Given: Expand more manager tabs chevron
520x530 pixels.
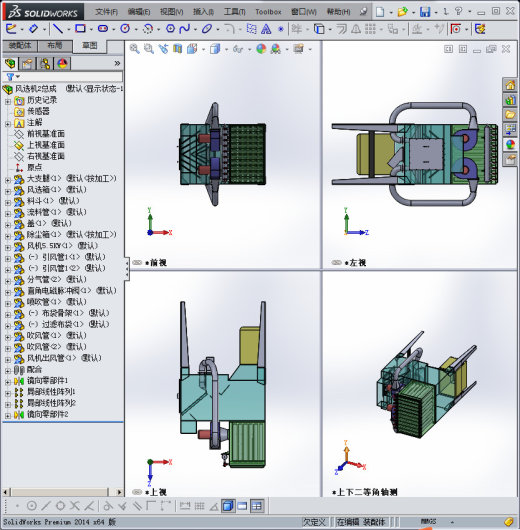Looking at the screenshot, I should pos(117,63).
